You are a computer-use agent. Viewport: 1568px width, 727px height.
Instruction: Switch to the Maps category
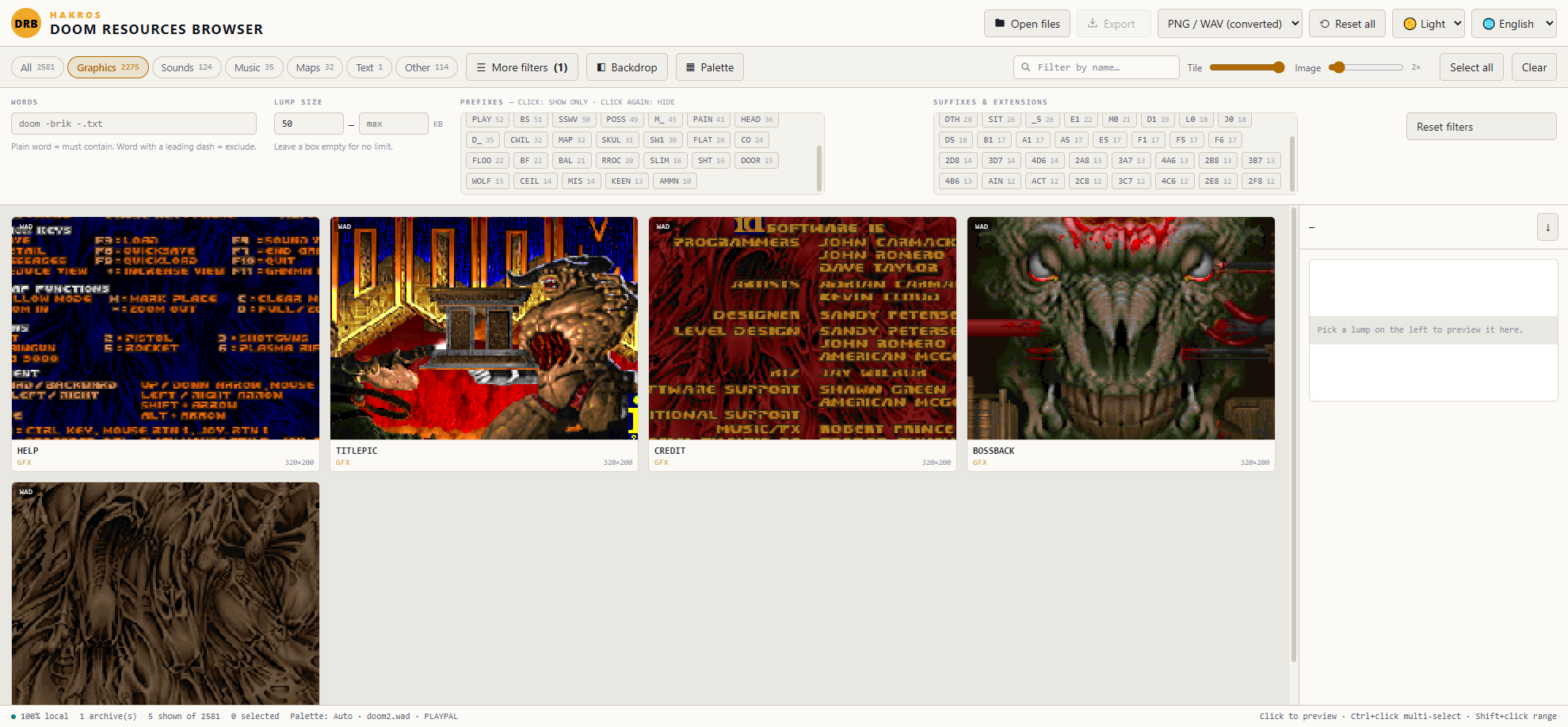pos(315,67)
